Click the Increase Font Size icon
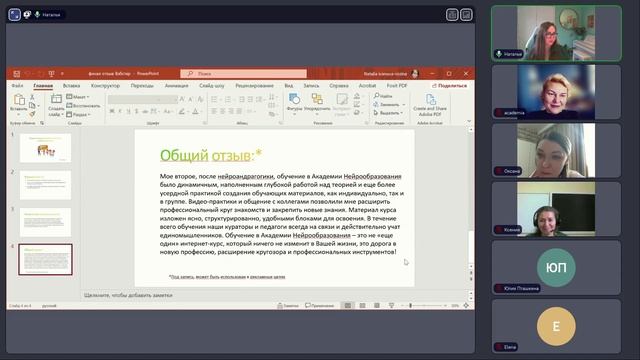Screen dimensions: 640x360 coord(182,99)
